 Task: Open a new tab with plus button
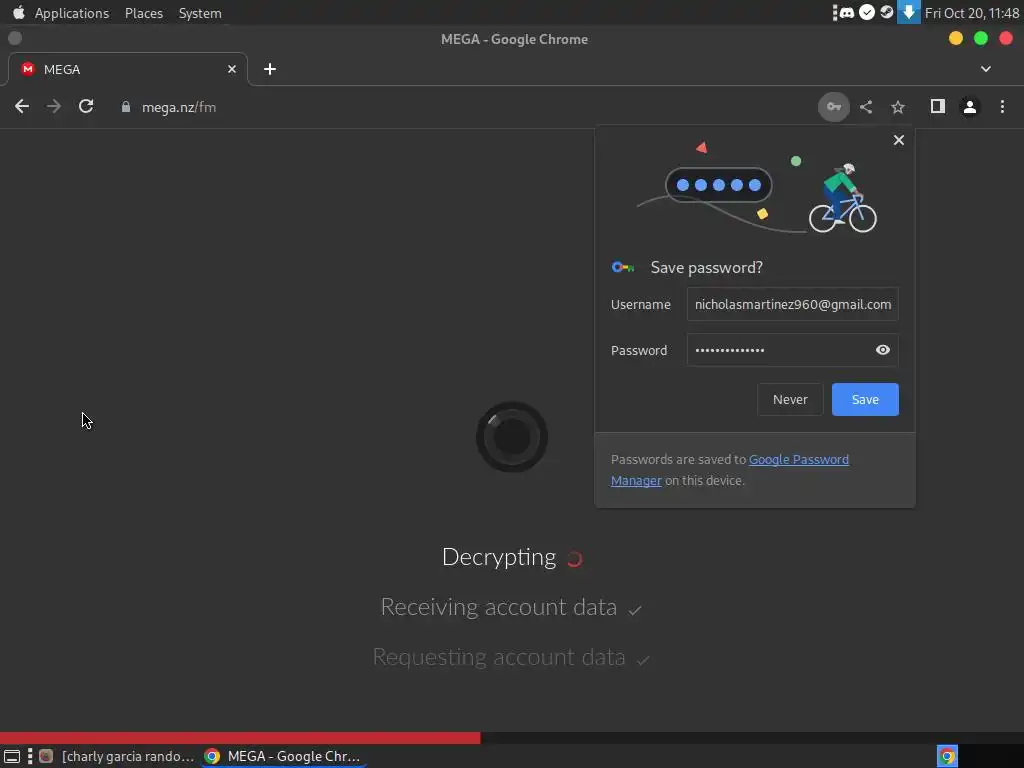click(270, 69)
